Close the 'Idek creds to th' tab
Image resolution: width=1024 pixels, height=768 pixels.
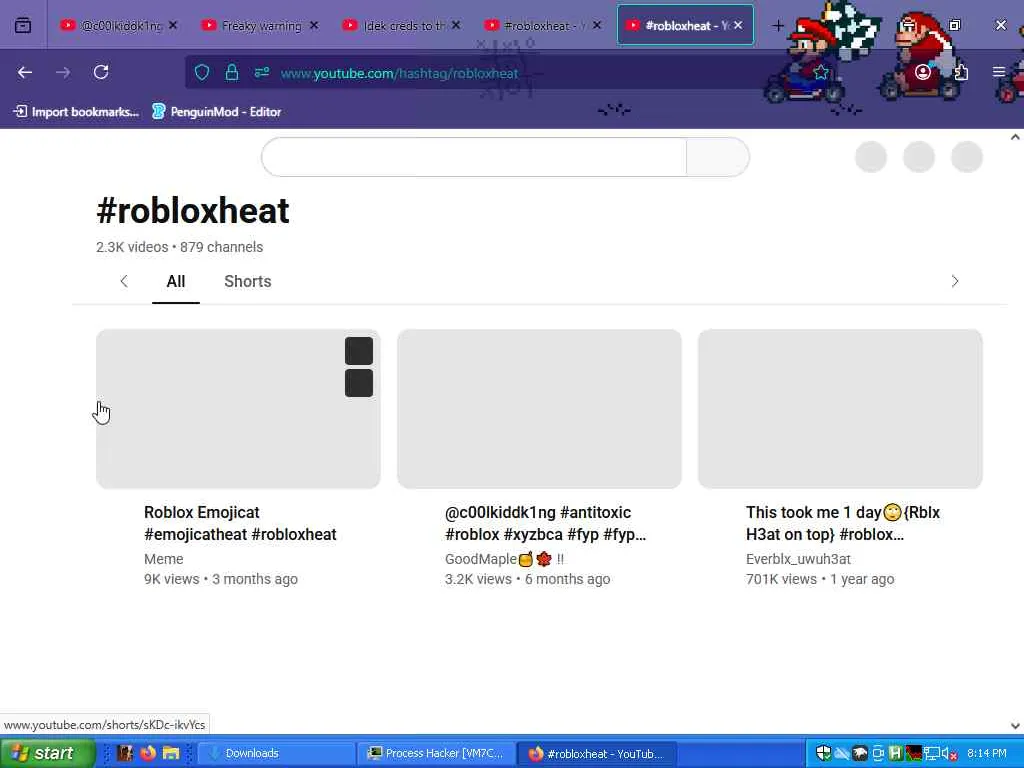(456, 25)
